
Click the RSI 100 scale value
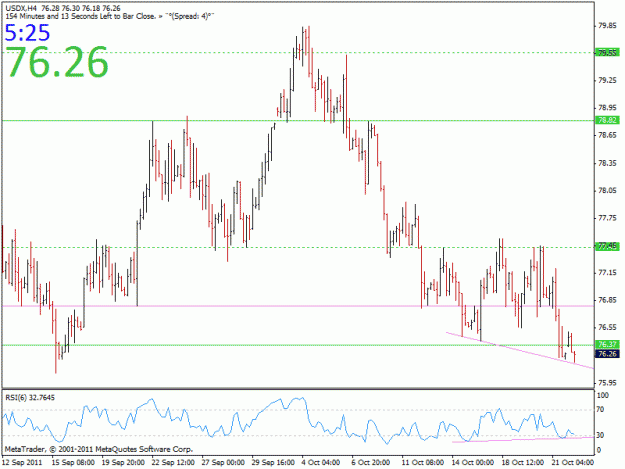pyautogui.click(x=603, y=395)
